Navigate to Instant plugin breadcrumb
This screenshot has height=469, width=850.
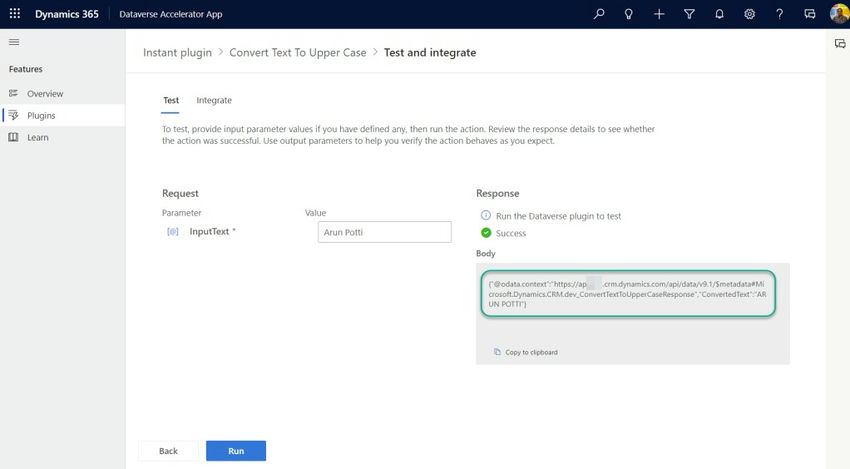coord(177,52)
